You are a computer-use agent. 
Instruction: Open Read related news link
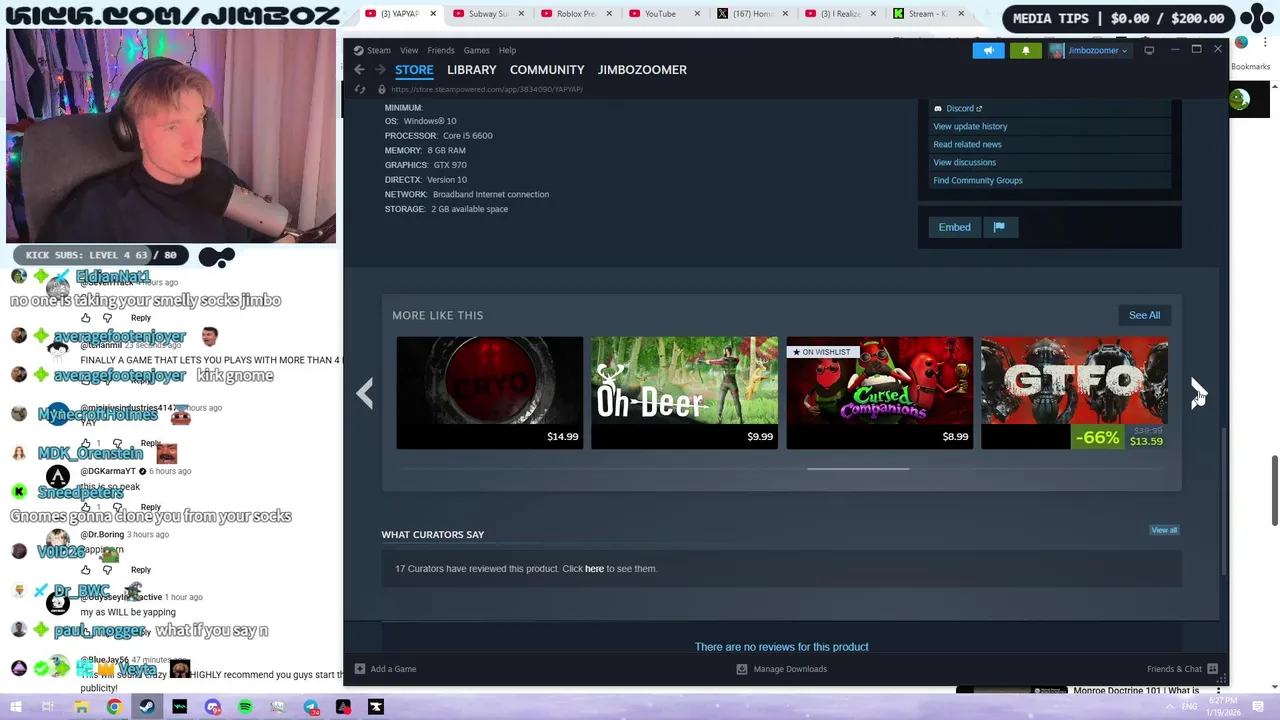967,144
